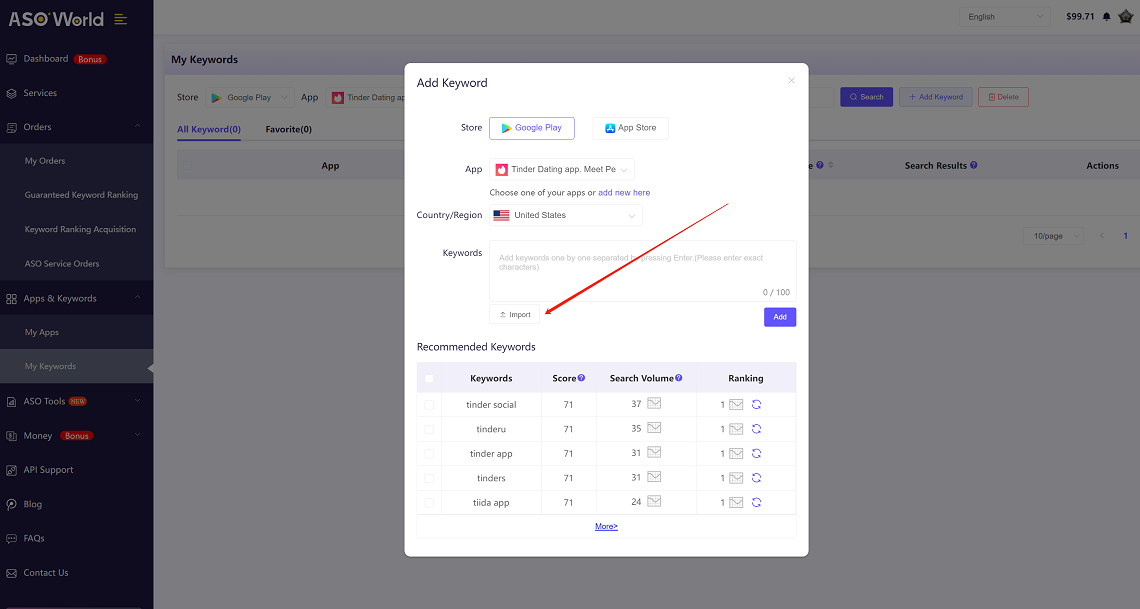Open the English language dropdown

(x=1005, y=17)
